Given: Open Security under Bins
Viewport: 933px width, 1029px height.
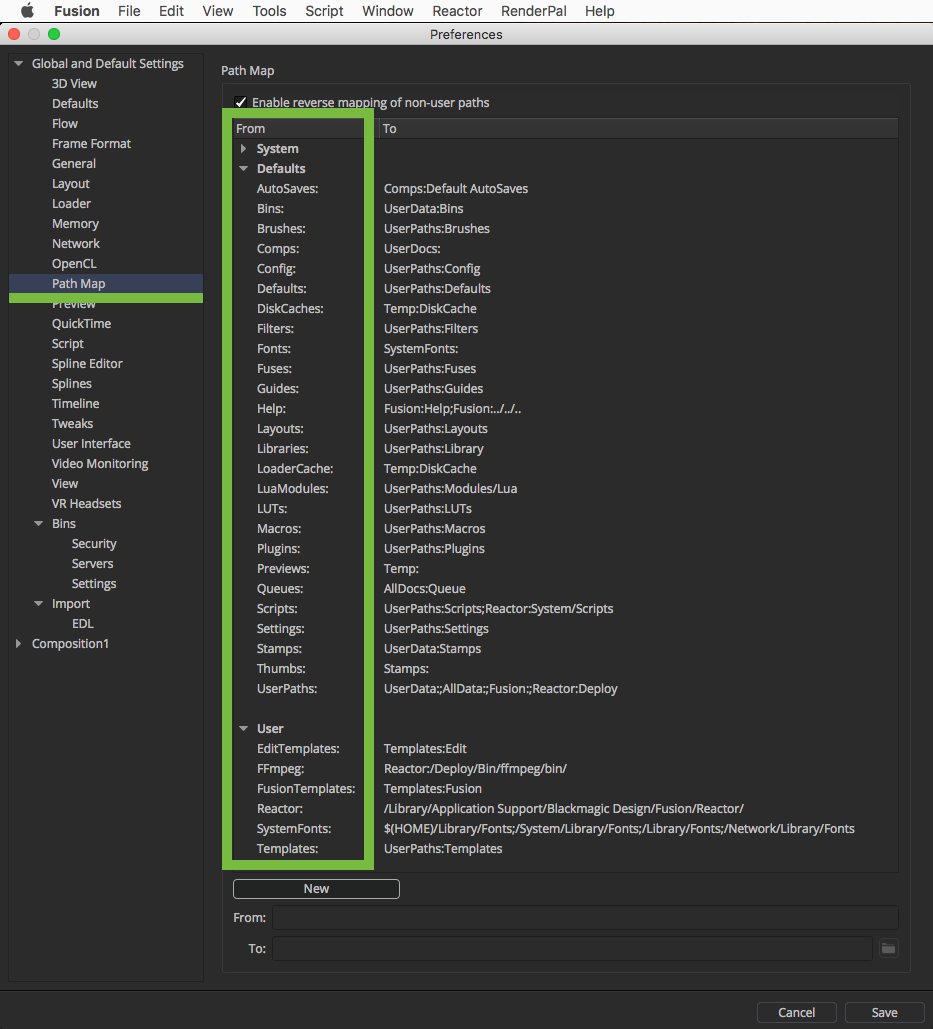Looking at the screenshot, I should coord(94,544).
